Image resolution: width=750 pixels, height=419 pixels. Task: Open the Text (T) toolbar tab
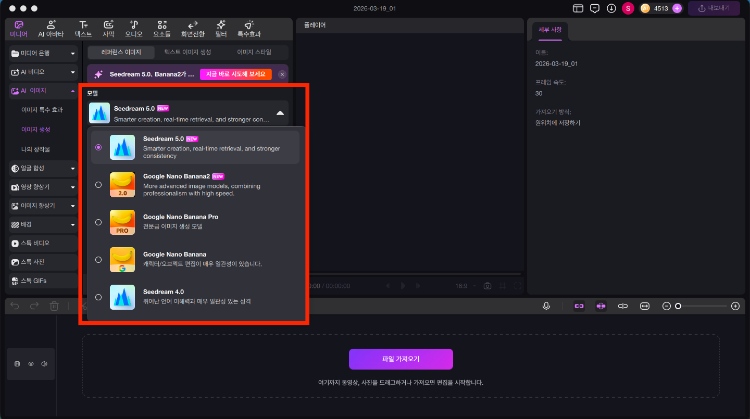83,29
